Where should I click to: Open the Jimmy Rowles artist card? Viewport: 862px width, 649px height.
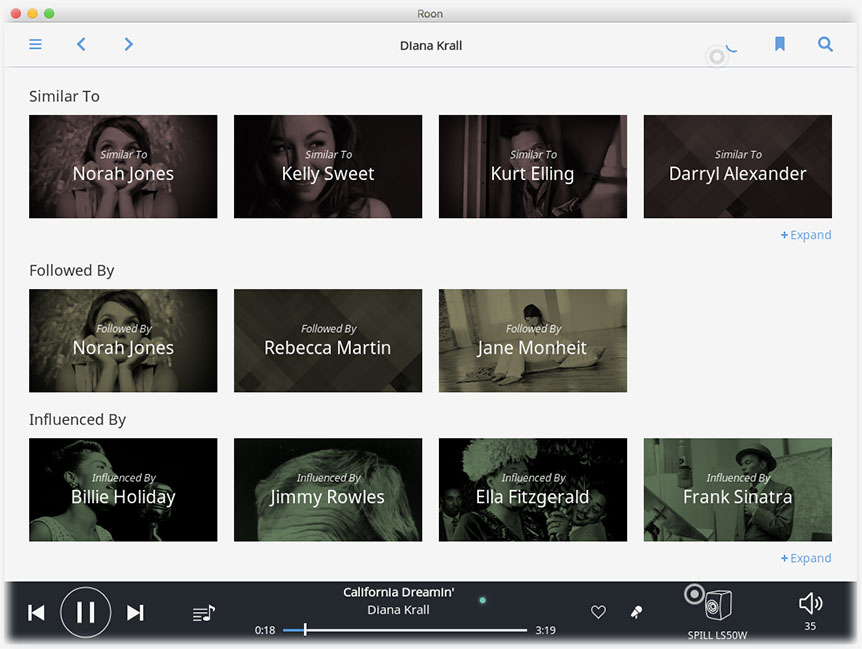pyautogui.click(x=328, y=490)
